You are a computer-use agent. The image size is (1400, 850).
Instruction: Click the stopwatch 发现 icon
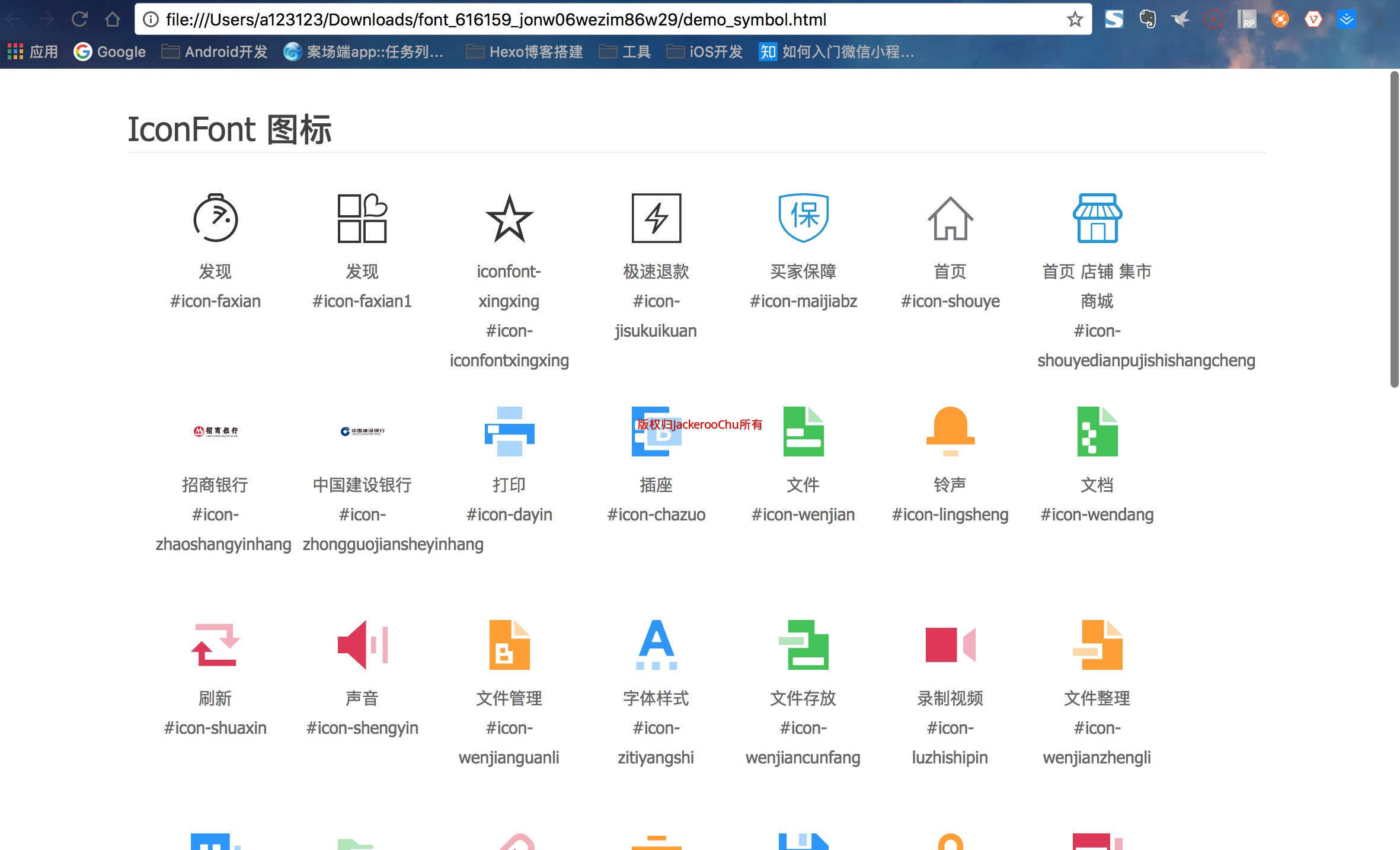tap(215, 218)
